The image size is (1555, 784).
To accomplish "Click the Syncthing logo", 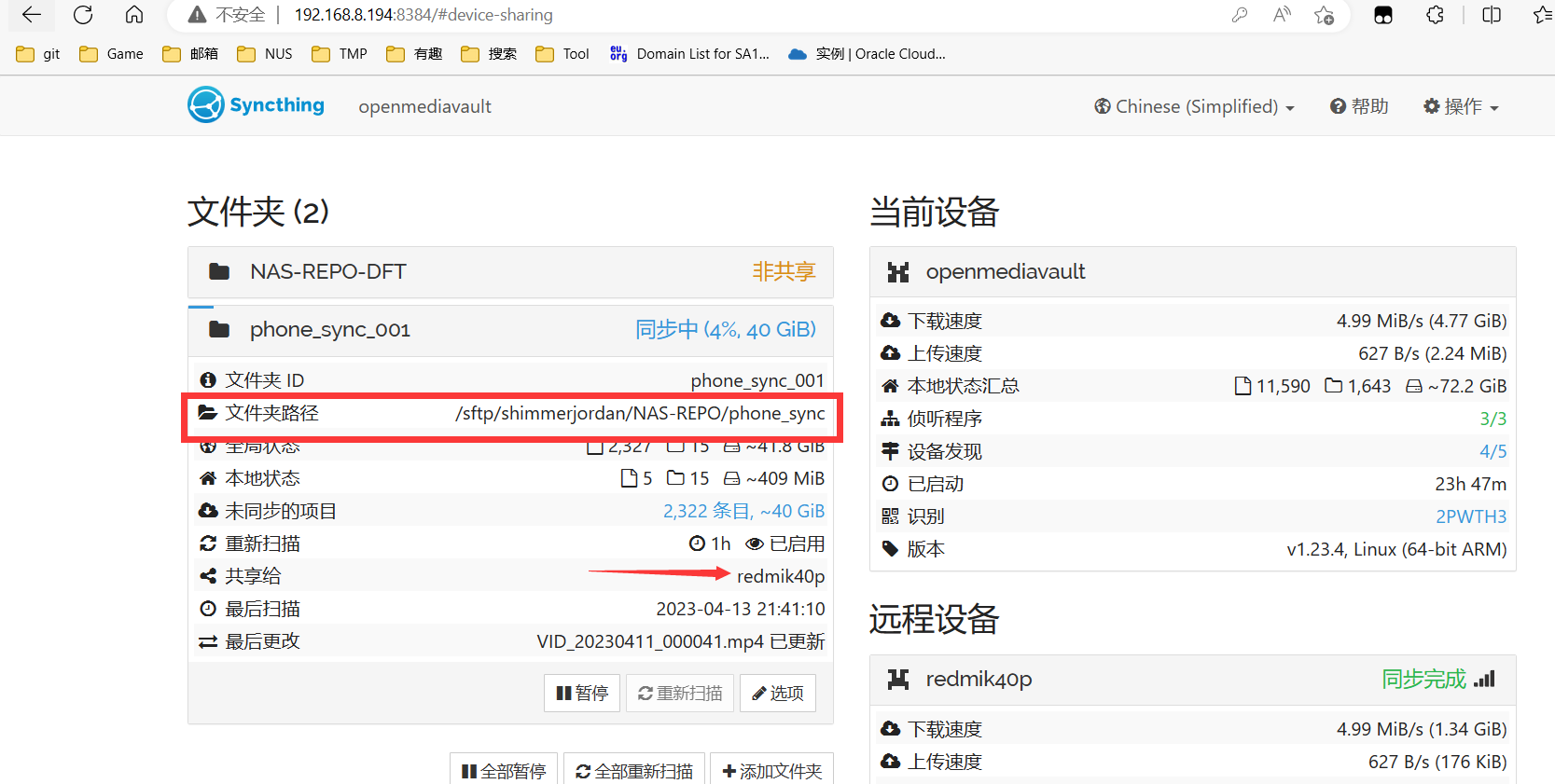I will [x=257, y=105].
